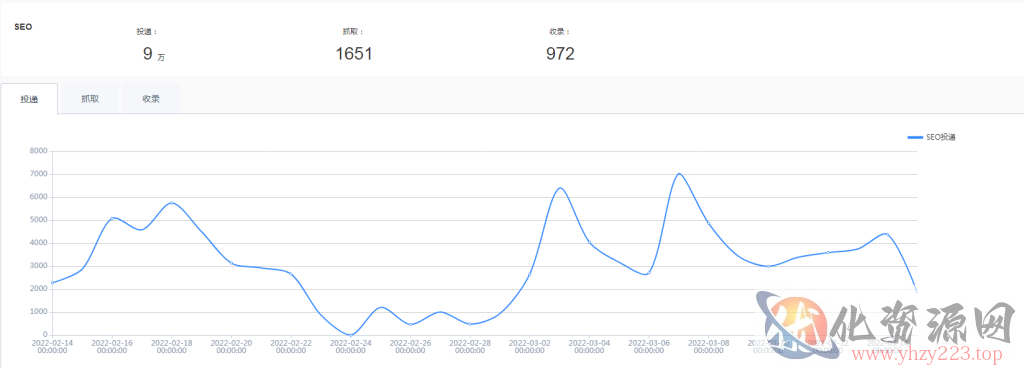The height and width of the screenshot is (368, 1024).
Task: Click the 8000 y-axis label
Action: point(39,151)
